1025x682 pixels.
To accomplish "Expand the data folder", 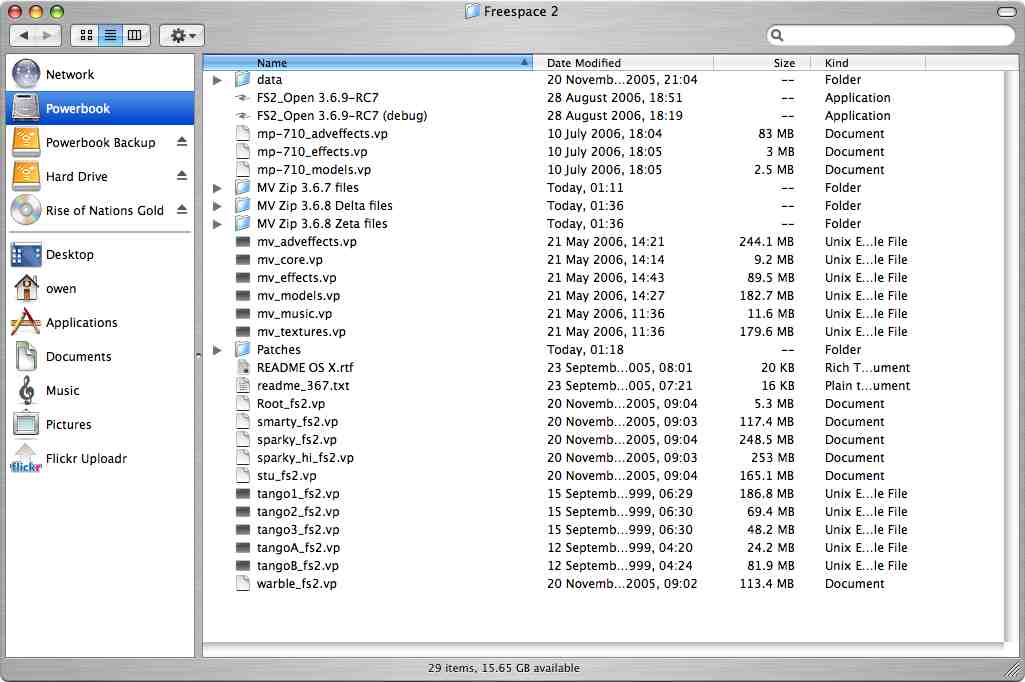I will (x=217, y=80).
